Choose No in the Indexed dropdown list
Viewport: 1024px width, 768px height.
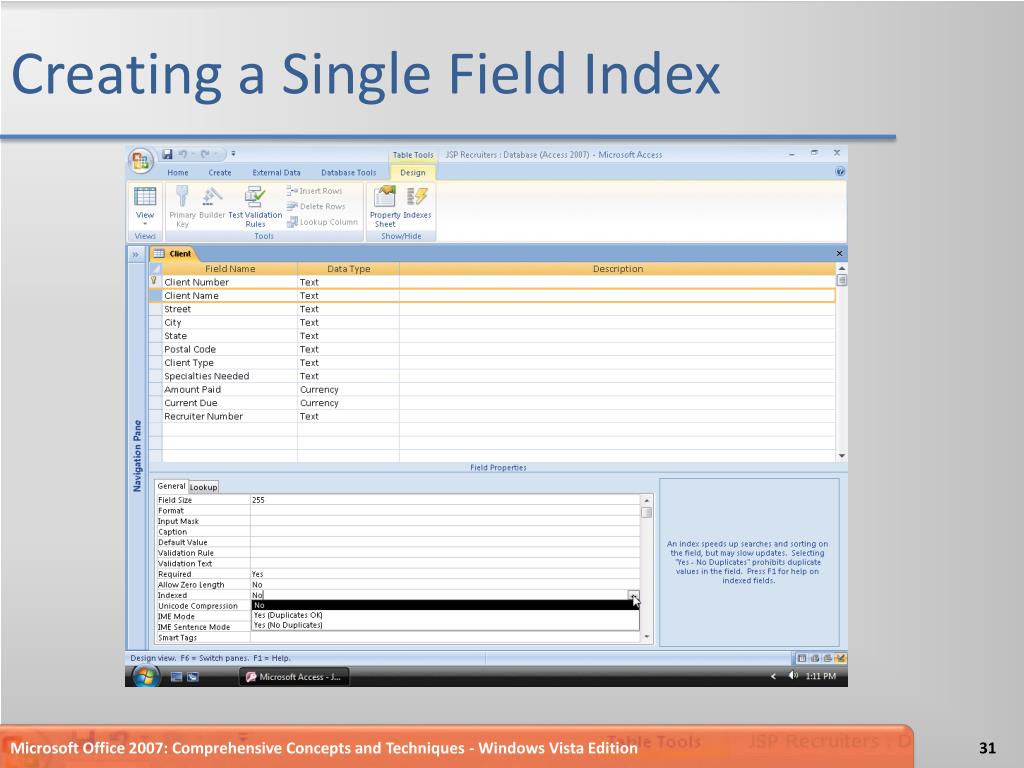click(445, 605)
